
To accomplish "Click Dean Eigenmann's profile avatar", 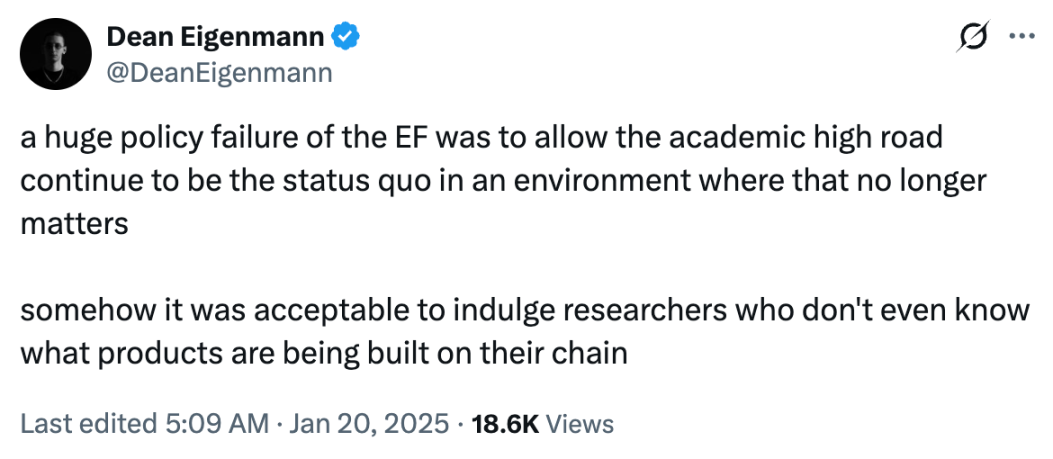I will pos(55,55).
